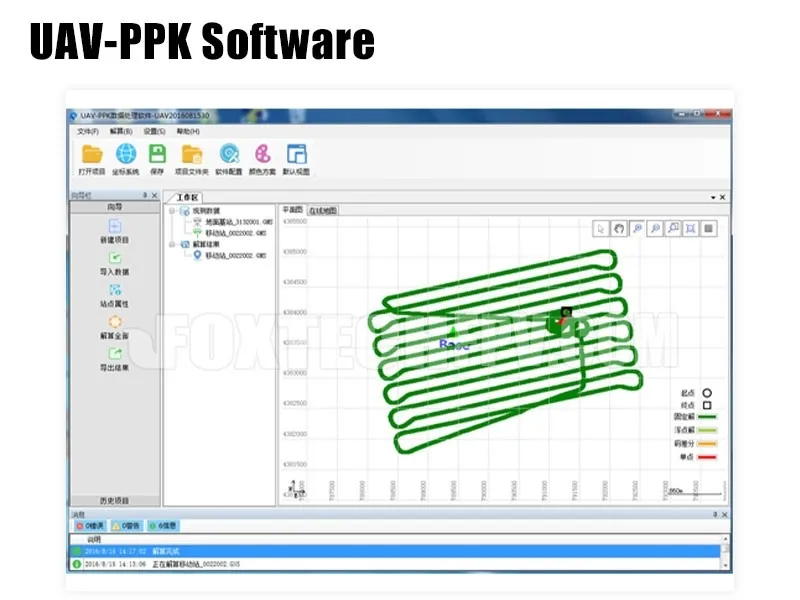Create a project with 新建项目 wizard icon
This screenshot has width=800, height=600.
tap(115, 226)
